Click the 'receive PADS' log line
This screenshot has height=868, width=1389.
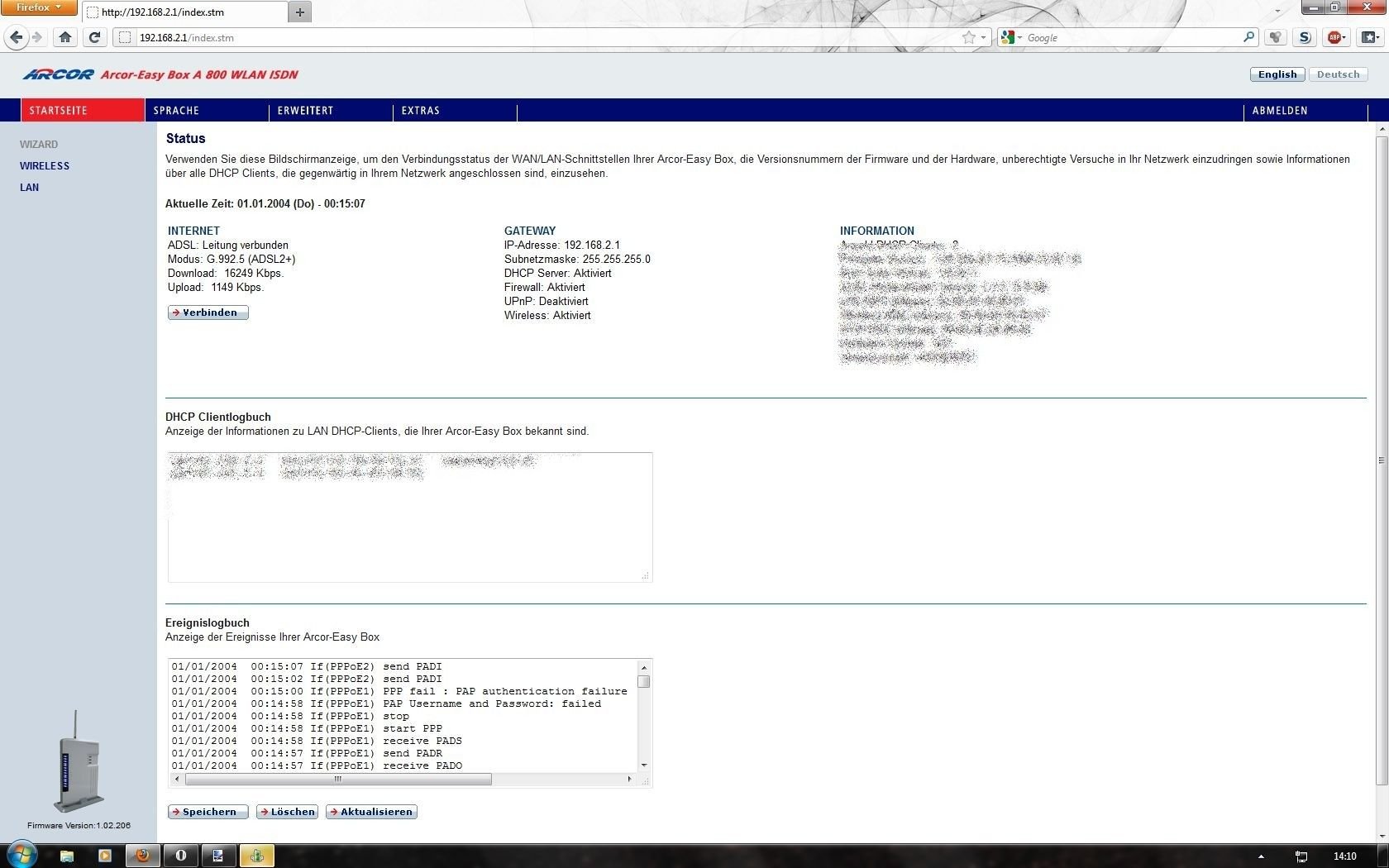click(317, 741)
